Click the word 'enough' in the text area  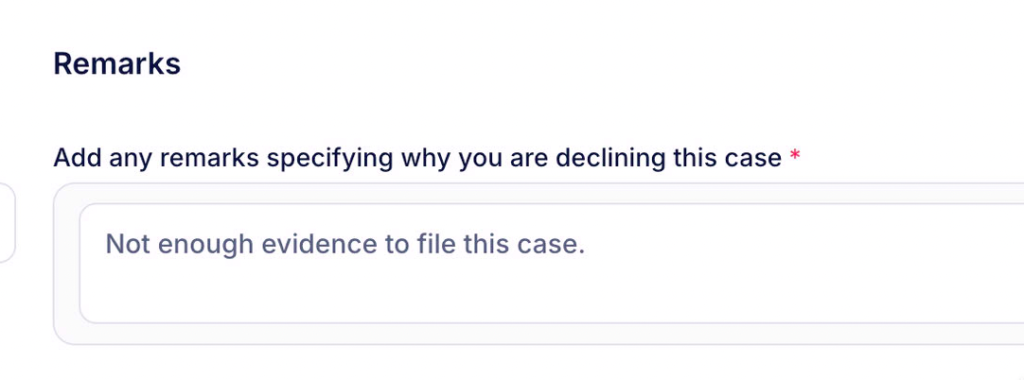tap(206, 244)
